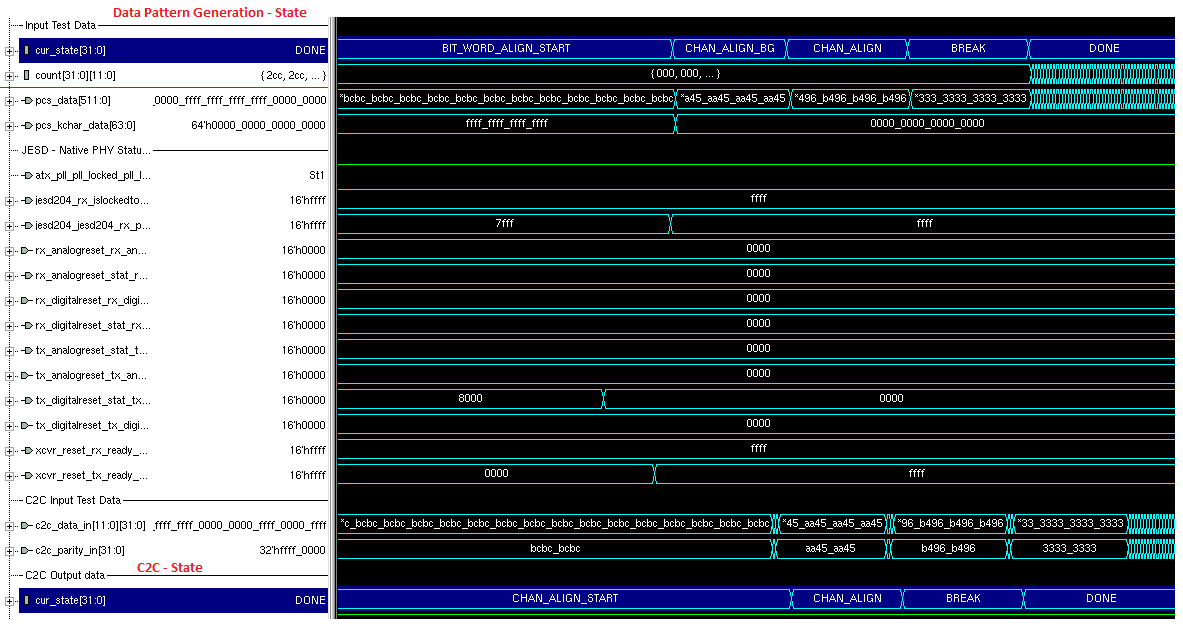
Task: Click the 0000 segment in xcvr_reset_tx_ready wave
Action: 496,473
